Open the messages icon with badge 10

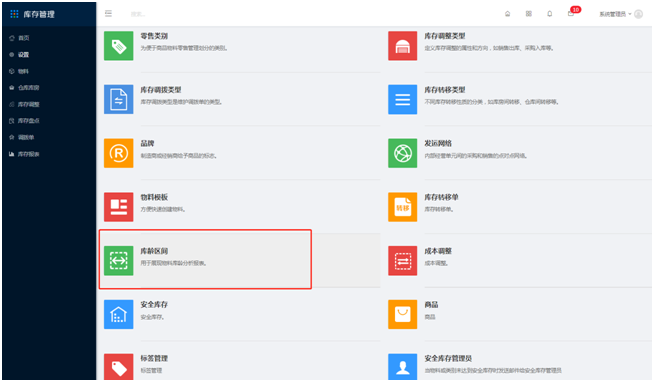point(571,13)
